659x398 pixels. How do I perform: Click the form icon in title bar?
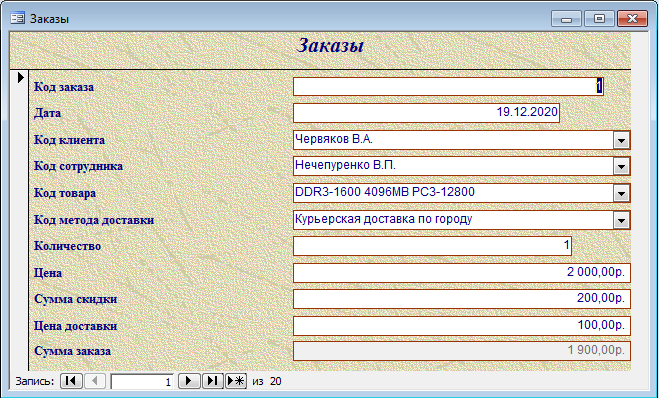click(x=17, y=18)
